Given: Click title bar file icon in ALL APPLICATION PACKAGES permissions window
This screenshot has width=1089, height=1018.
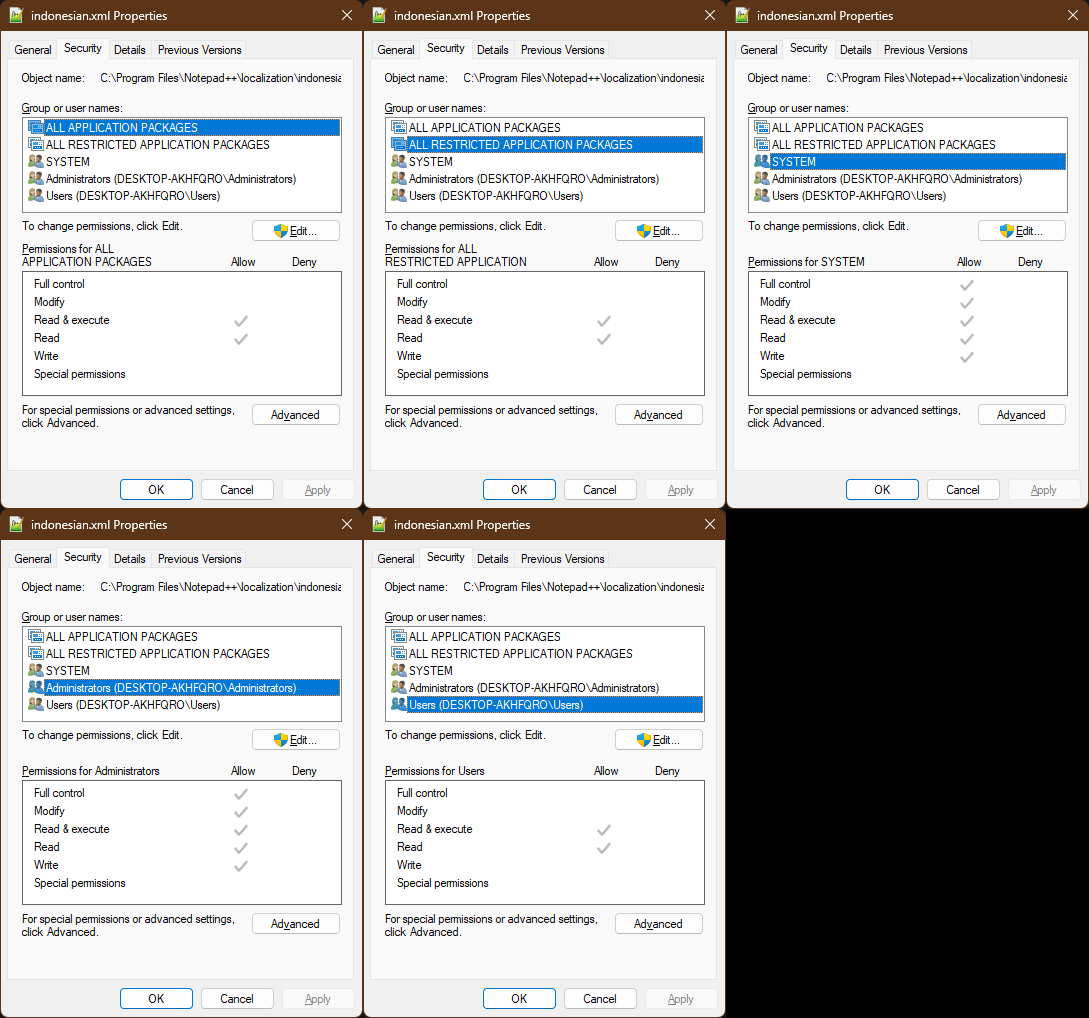Looking at the screenshot, I should click(x=16, y=15).
